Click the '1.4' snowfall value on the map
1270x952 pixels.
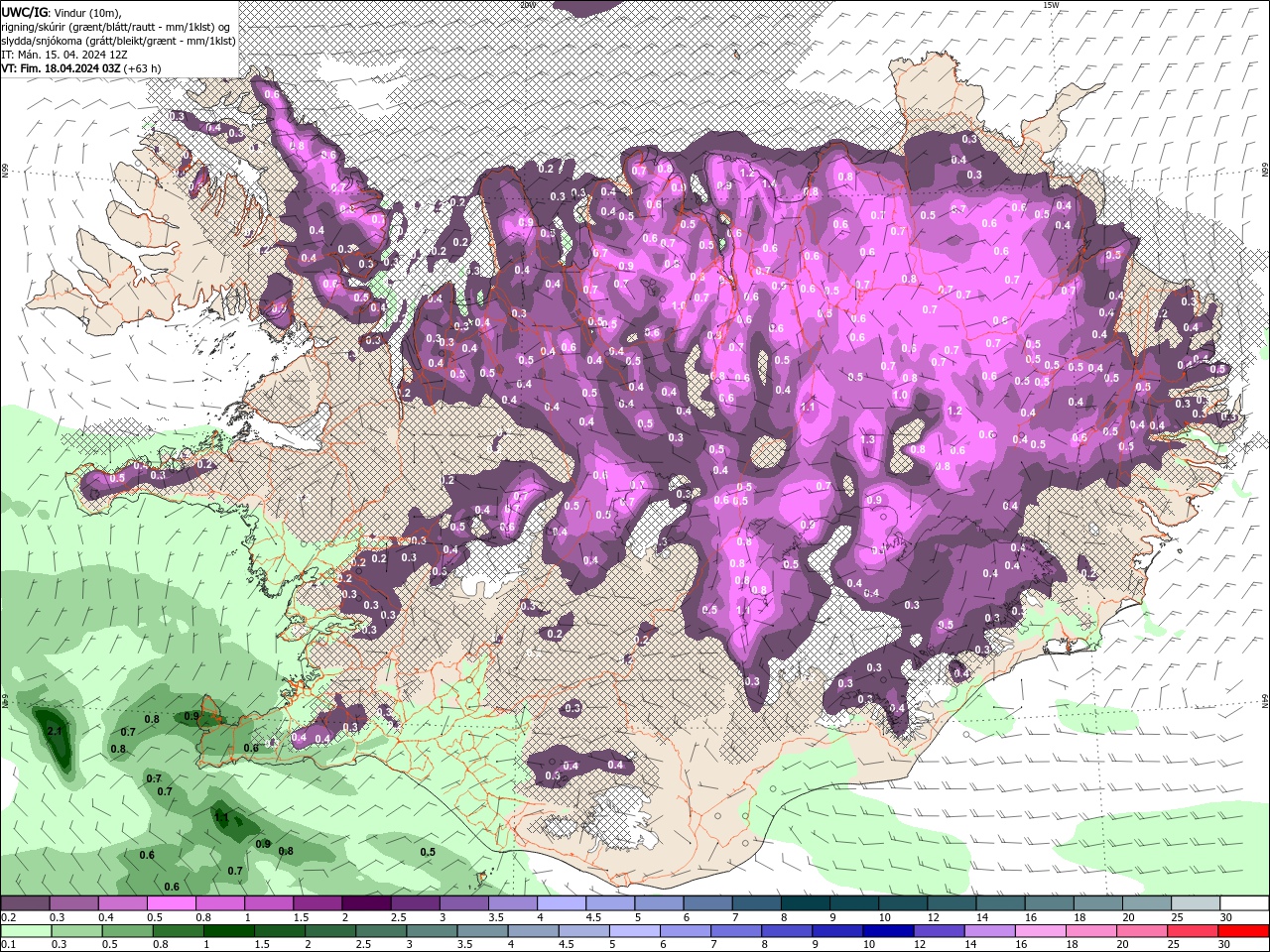click(768, 182)
